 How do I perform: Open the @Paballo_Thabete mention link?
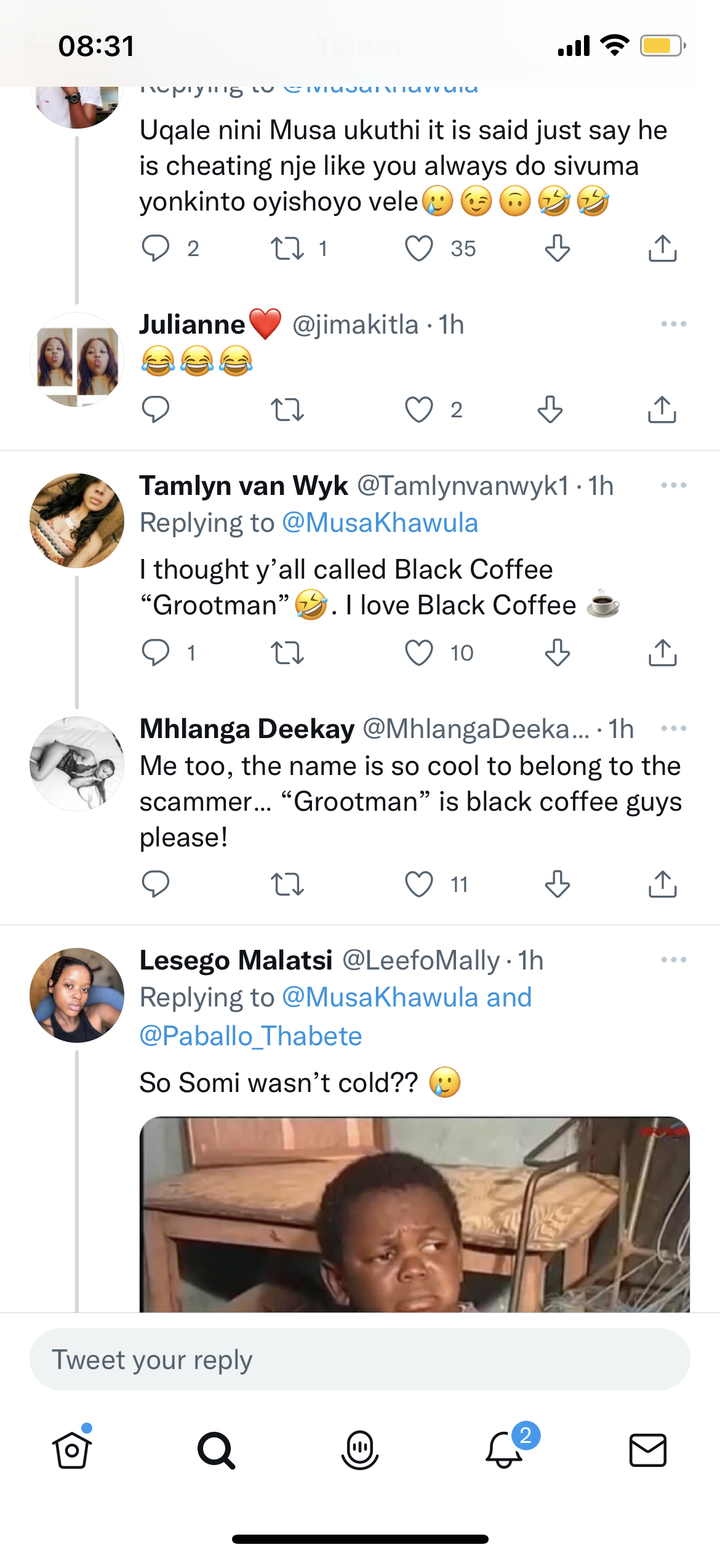coord(251,1035)
